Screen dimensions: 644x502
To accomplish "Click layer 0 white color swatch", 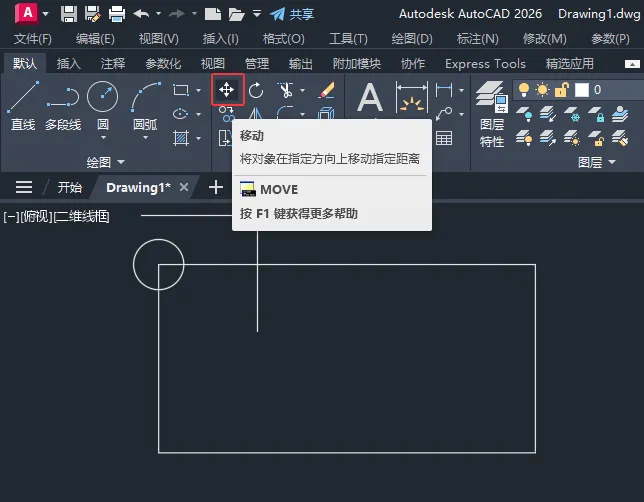I will tap(582, 90).
